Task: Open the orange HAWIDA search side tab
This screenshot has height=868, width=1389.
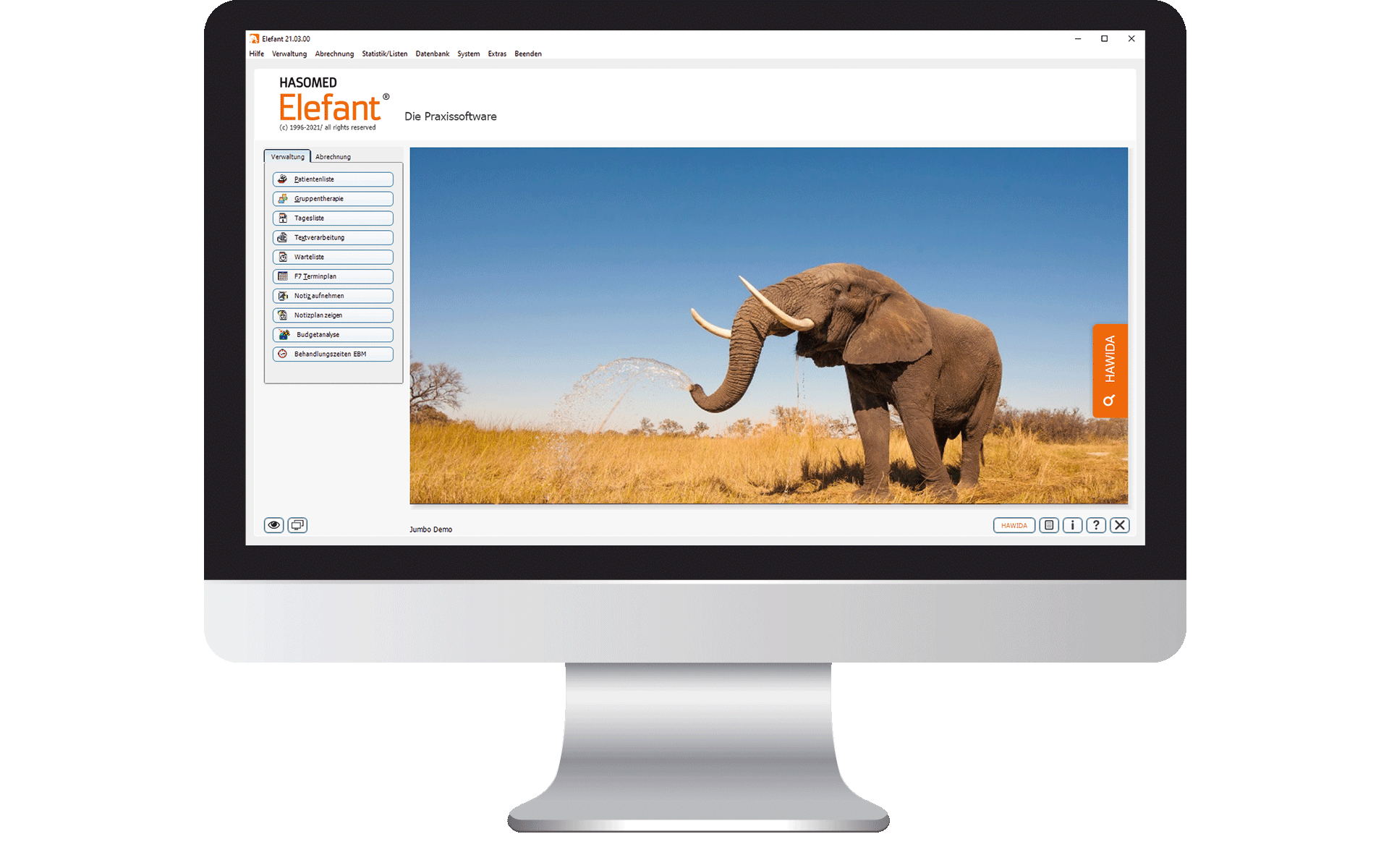Action: pos(1110,371)
